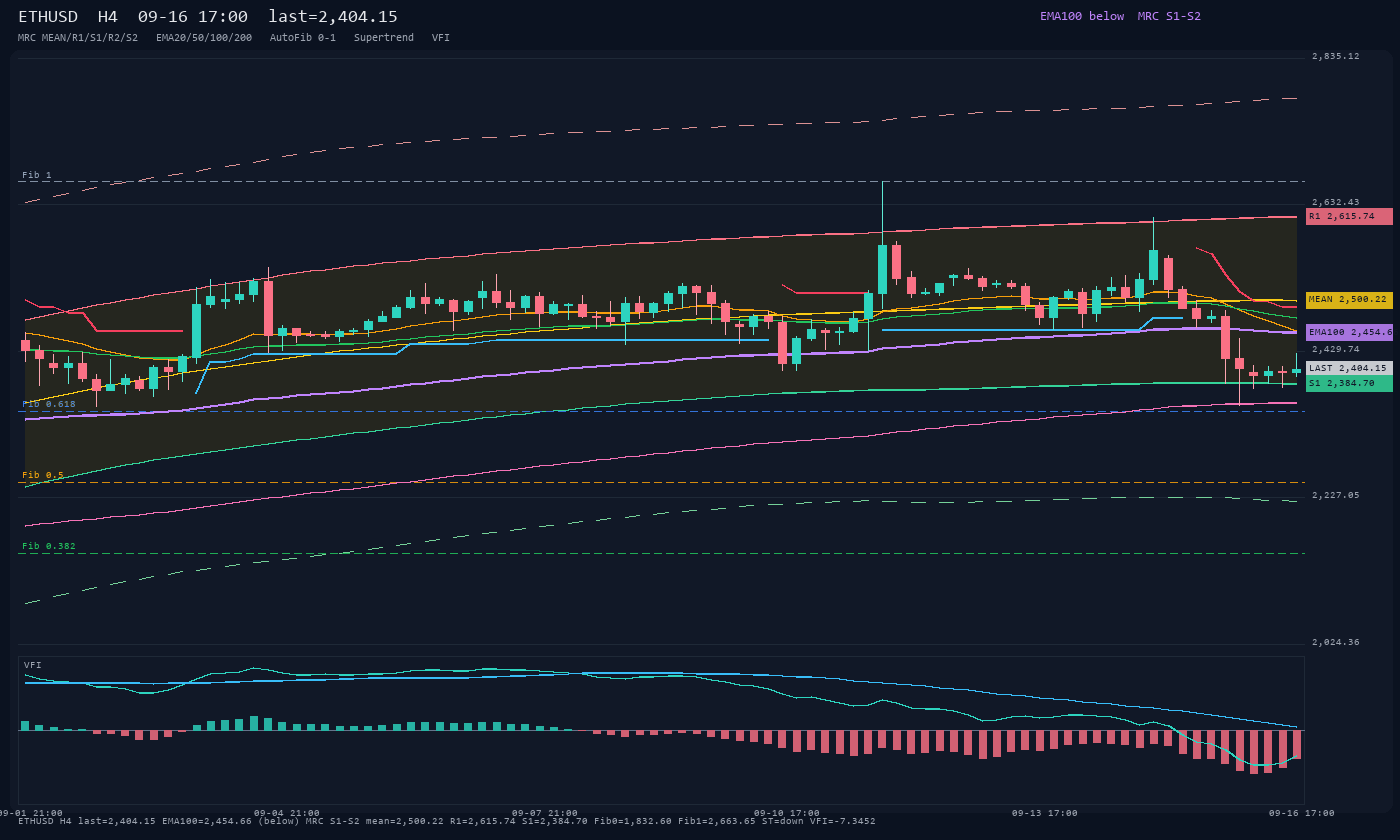Select the 2,227.05 price axis label
Screen dimensions: 1400x840
pos(1336,495)
